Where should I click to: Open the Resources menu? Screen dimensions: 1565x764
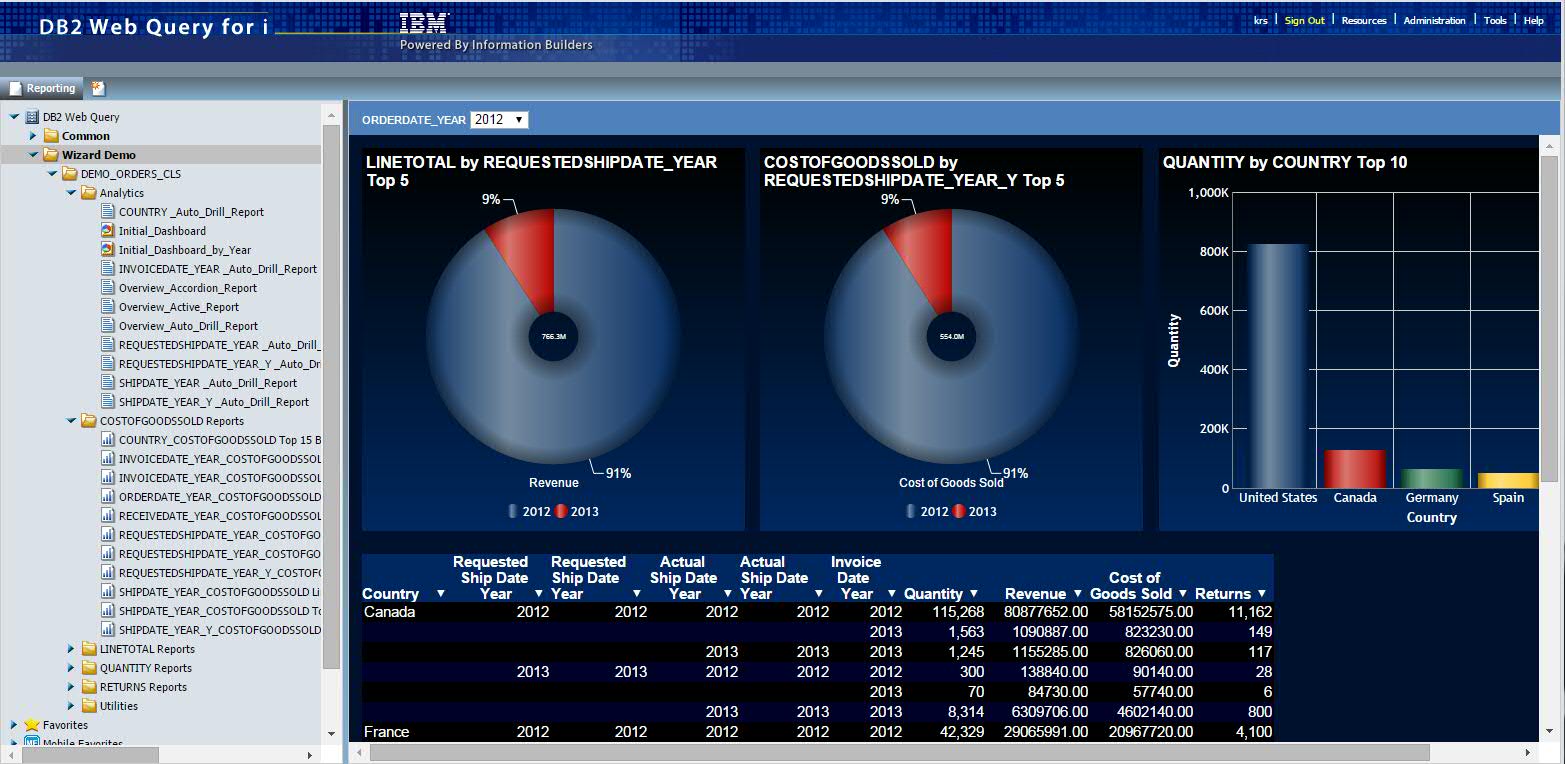point(1364,21)
